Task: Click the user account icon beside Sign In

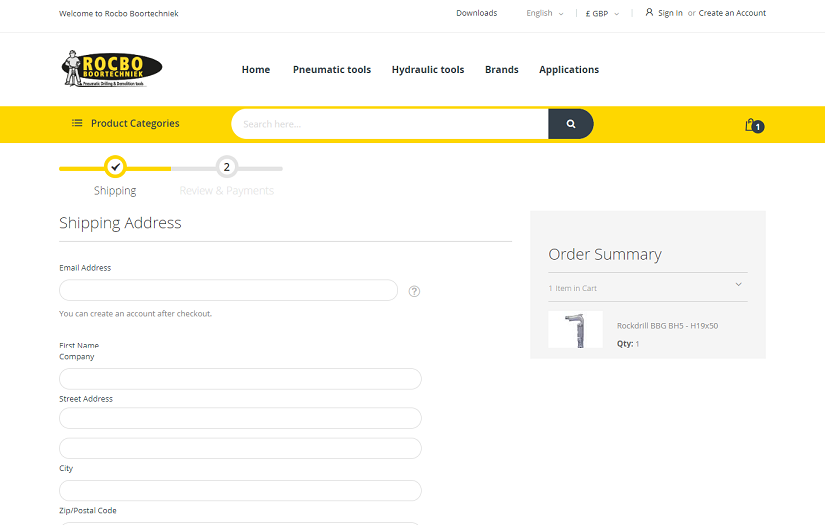Action: [649, 12]
